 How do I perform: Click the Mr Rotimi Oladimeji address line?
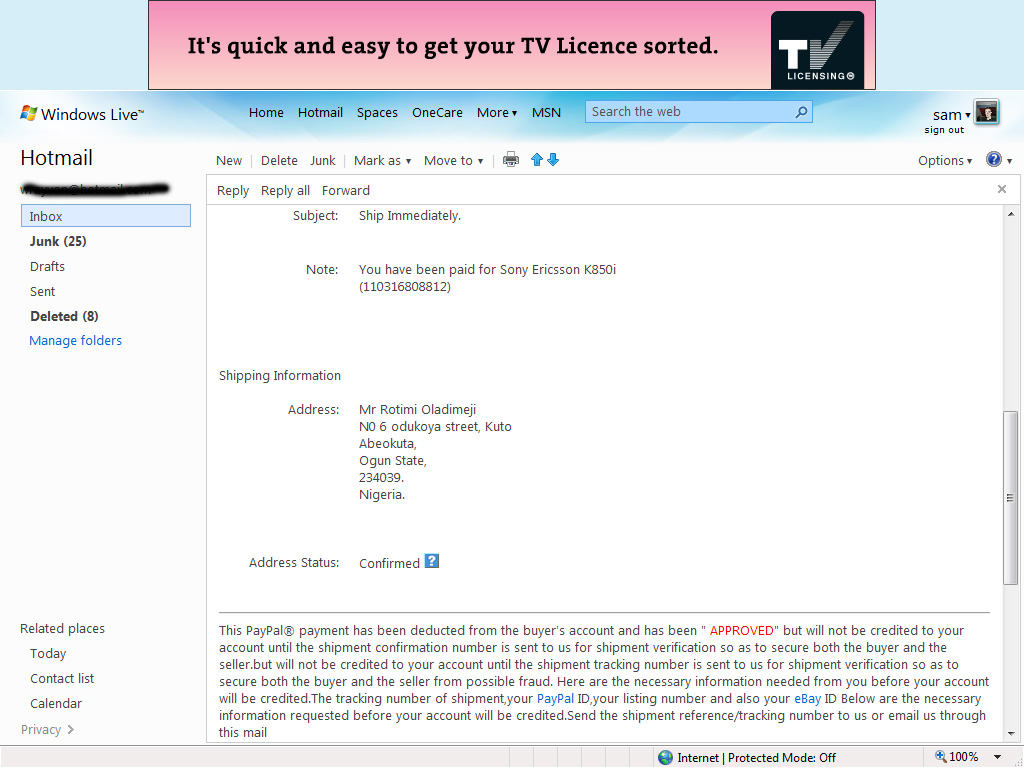pyautogui.click(x=417, y=409)
